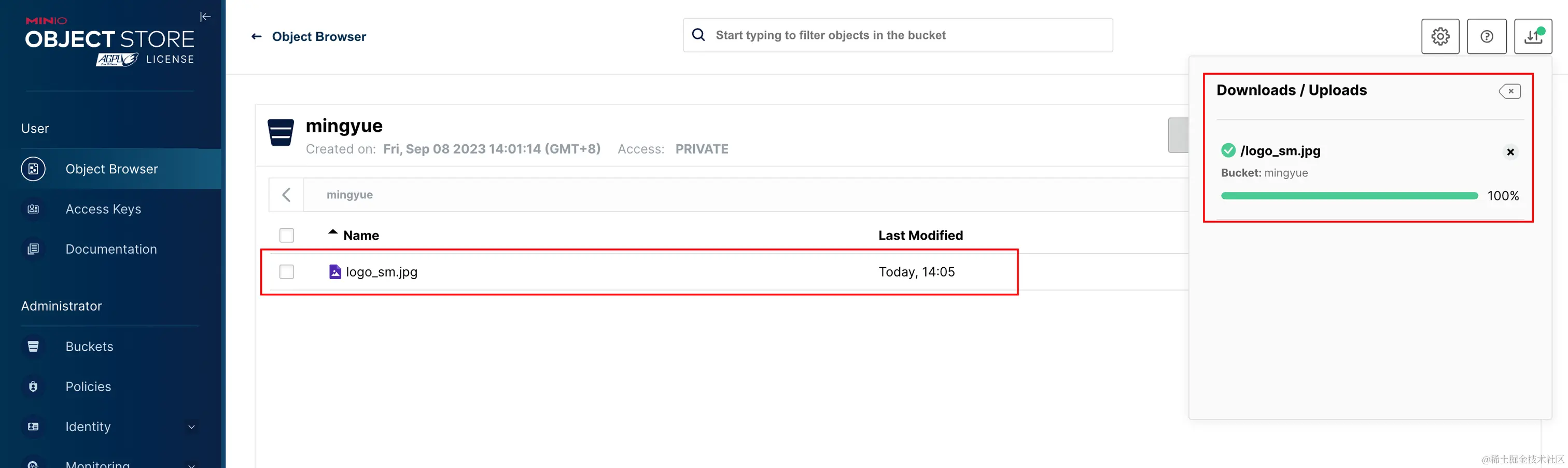Open the Object Browser sidebar item
Viewport: 1568px width, 468px height.
111,169
